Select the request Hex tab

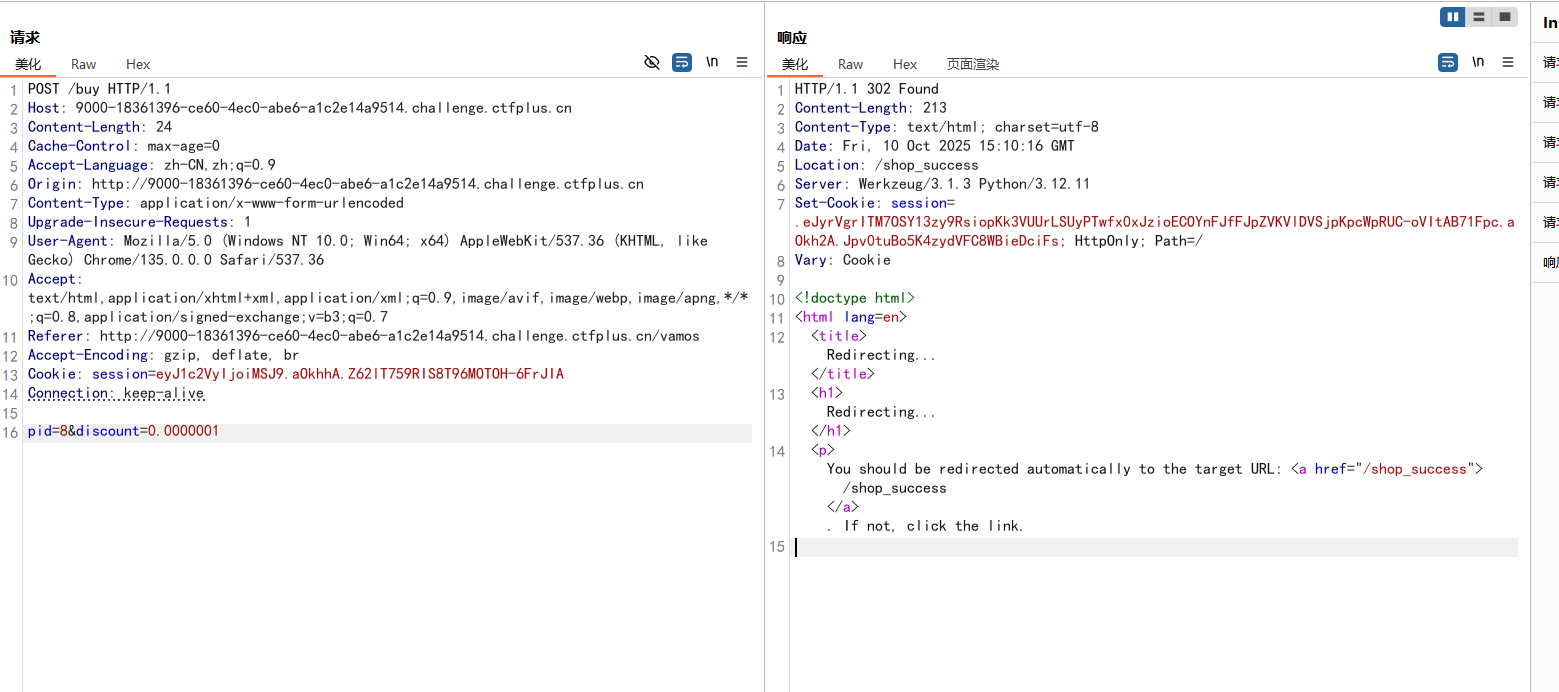(138, 64)
